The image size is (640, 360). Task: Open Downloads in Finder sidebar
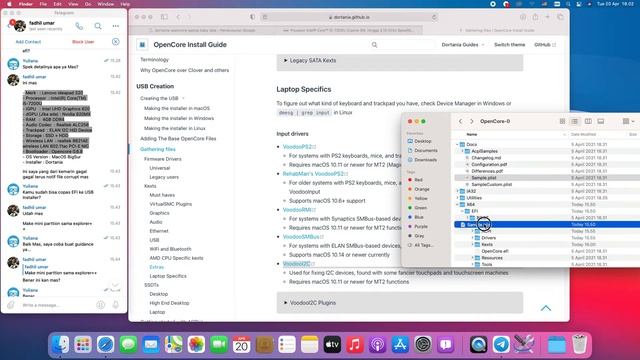click(422, 160)
